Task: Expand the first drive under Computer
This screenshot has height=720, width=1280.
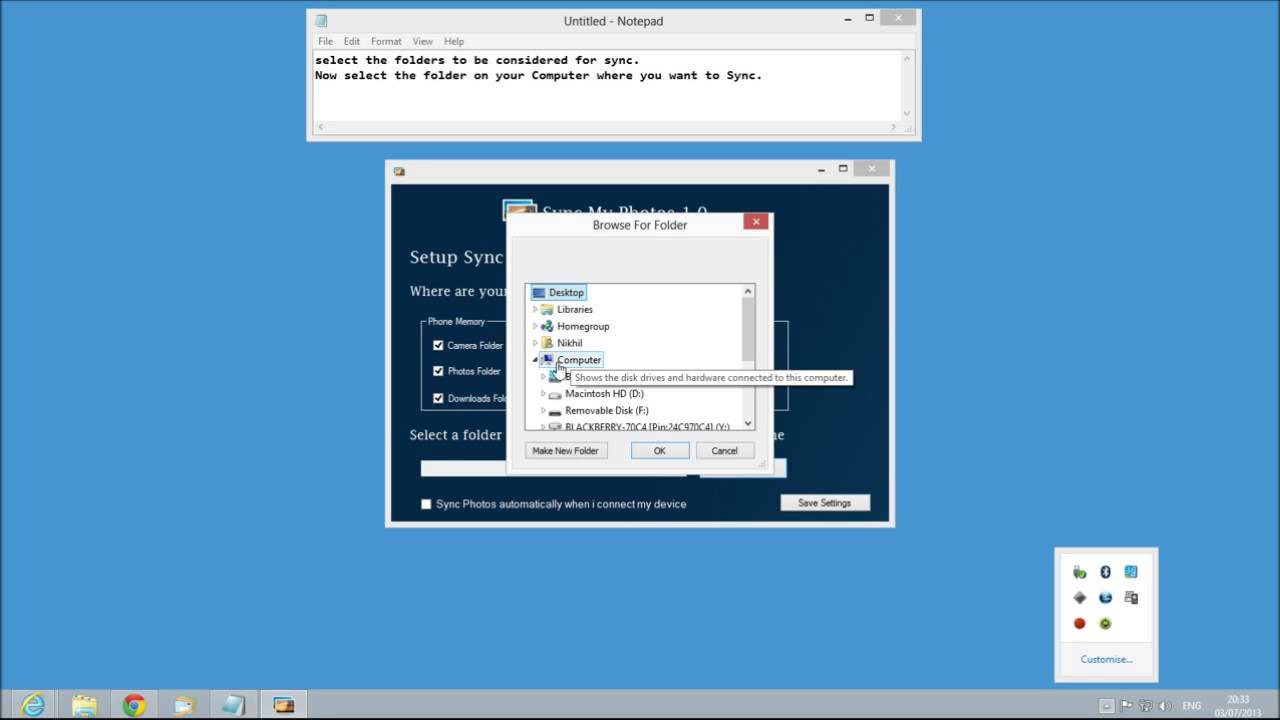Action: click(x=543, y=377)
